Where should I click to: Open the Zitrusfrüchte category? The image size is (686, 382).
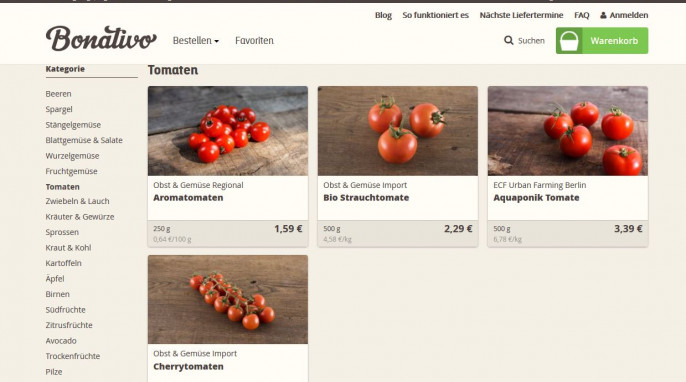coord(69,326)
